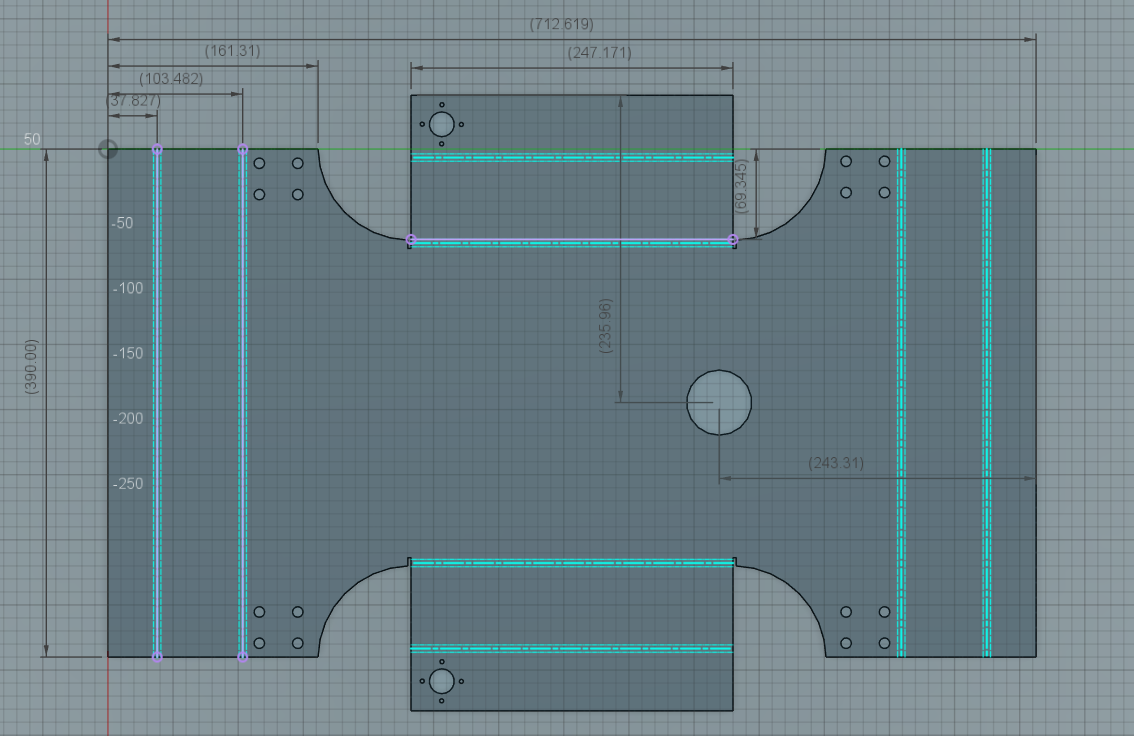Click right endpoint of highlighted horizontal line

[x=733, y=240]
